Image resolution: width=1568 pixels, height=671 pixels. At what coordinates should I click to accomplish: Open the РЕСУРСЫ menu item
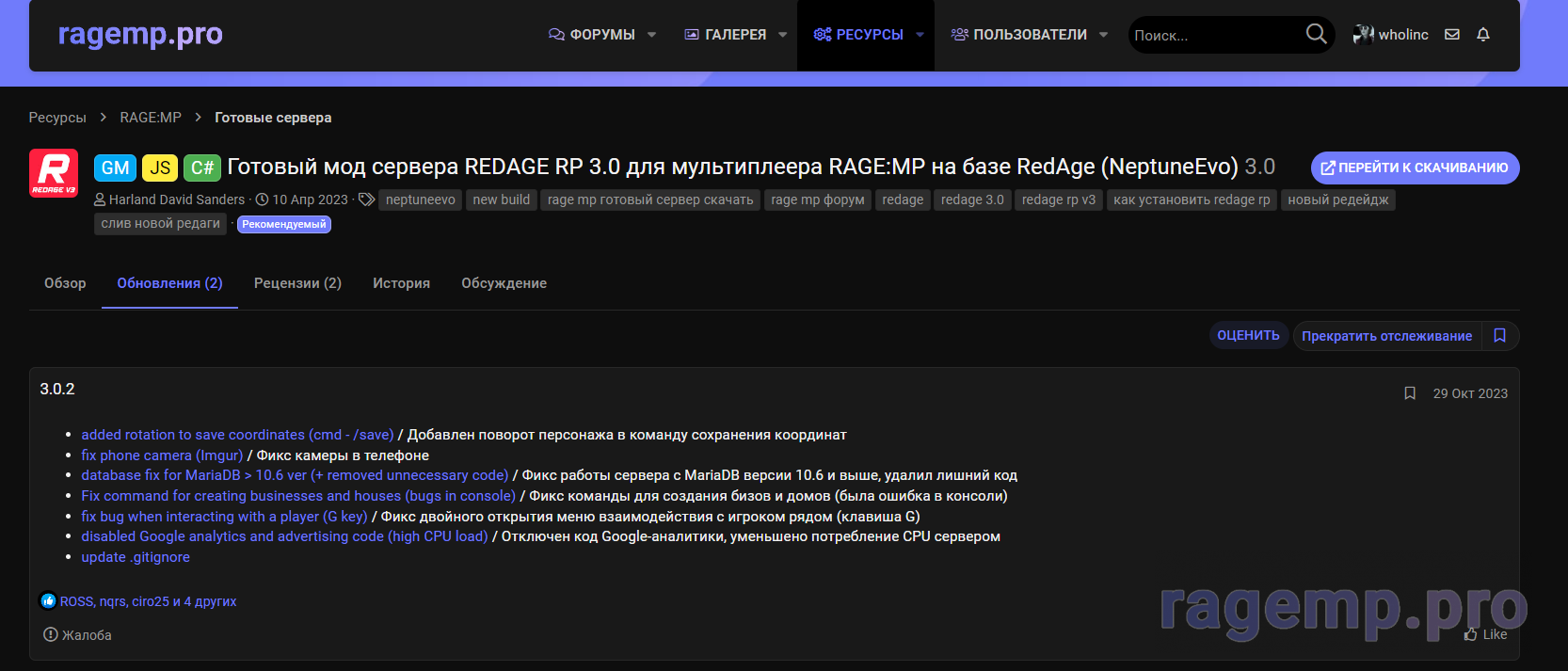tap(858, 35)
